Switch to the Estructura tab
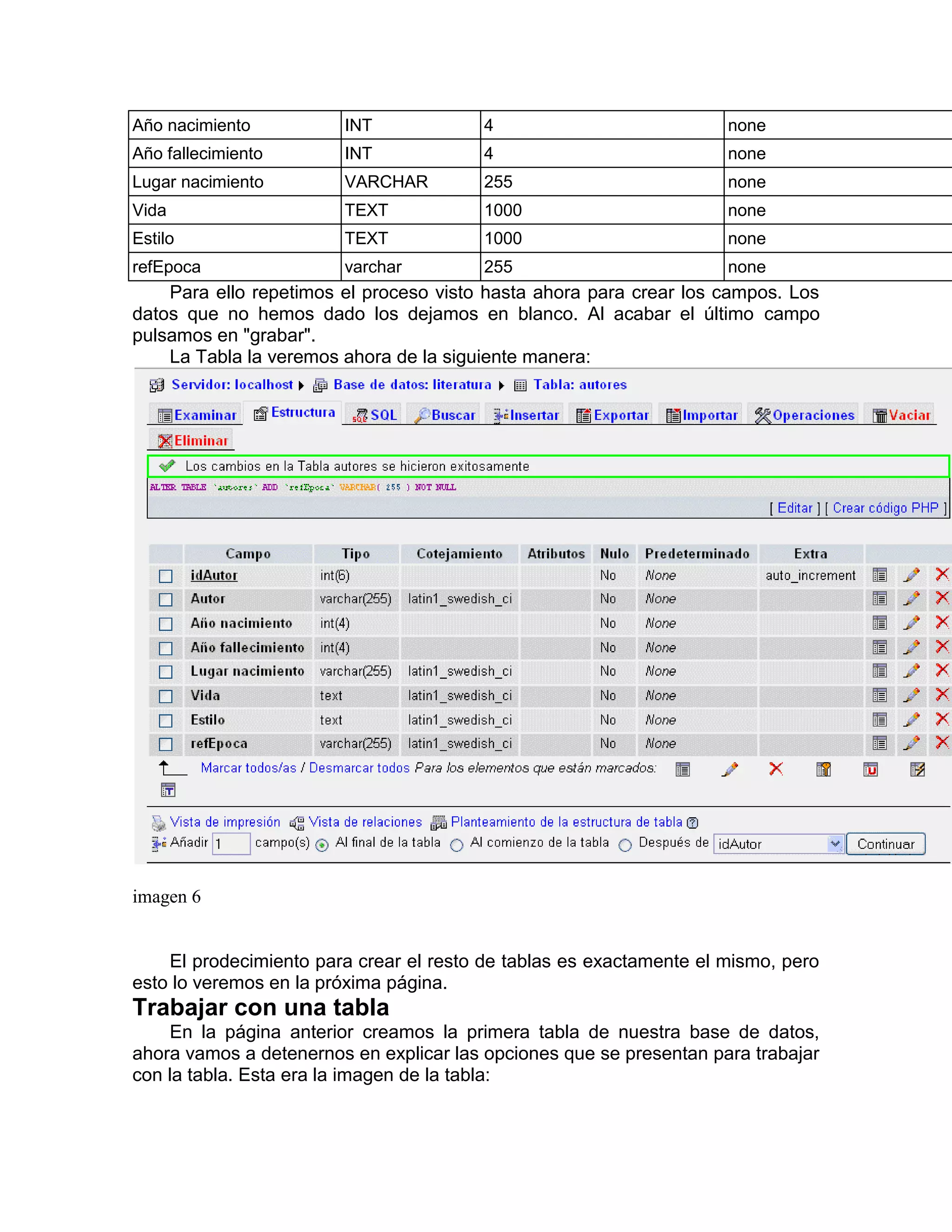The width and height of the screenshot is (952, 1232). 294,413
